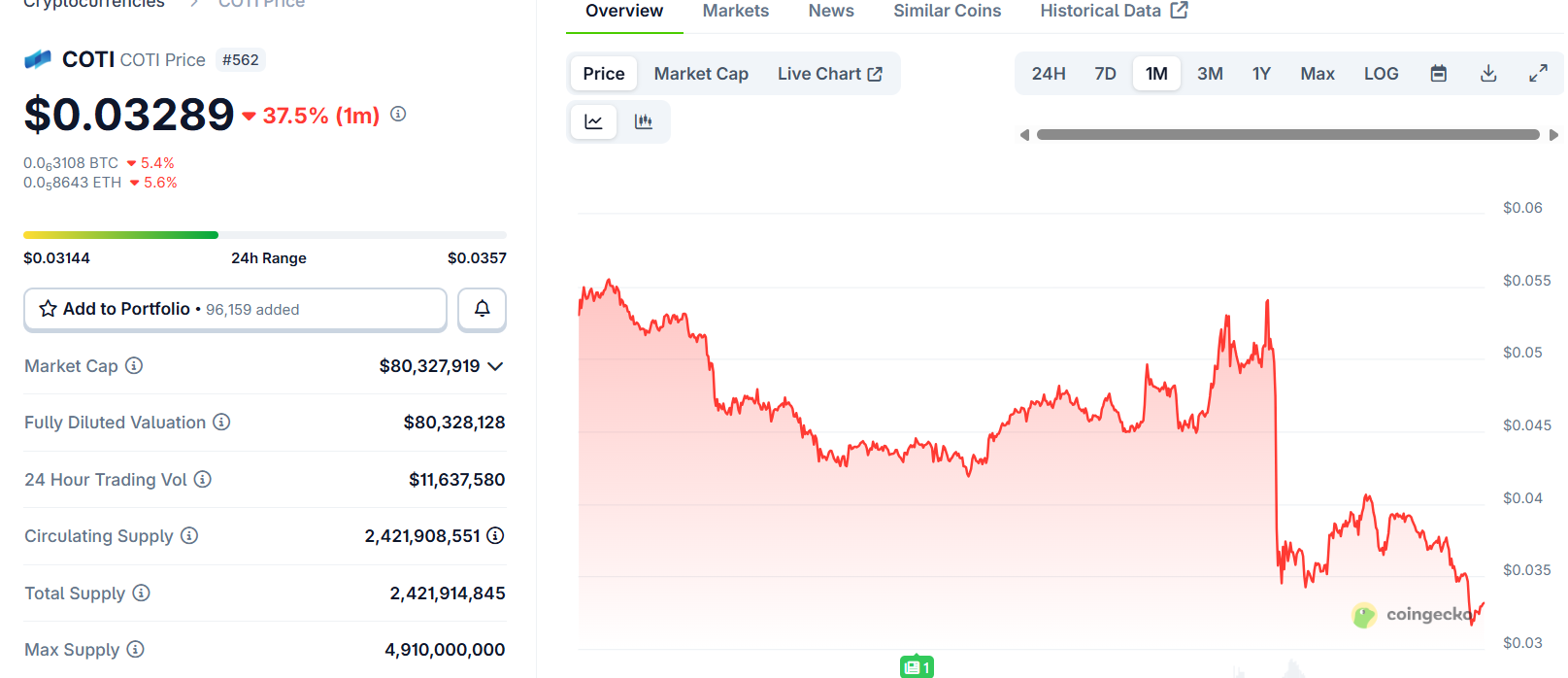The width and height of the screenshot is (1568, 678).
Task: Click the download chart data icon
Action: (1488, 74)
